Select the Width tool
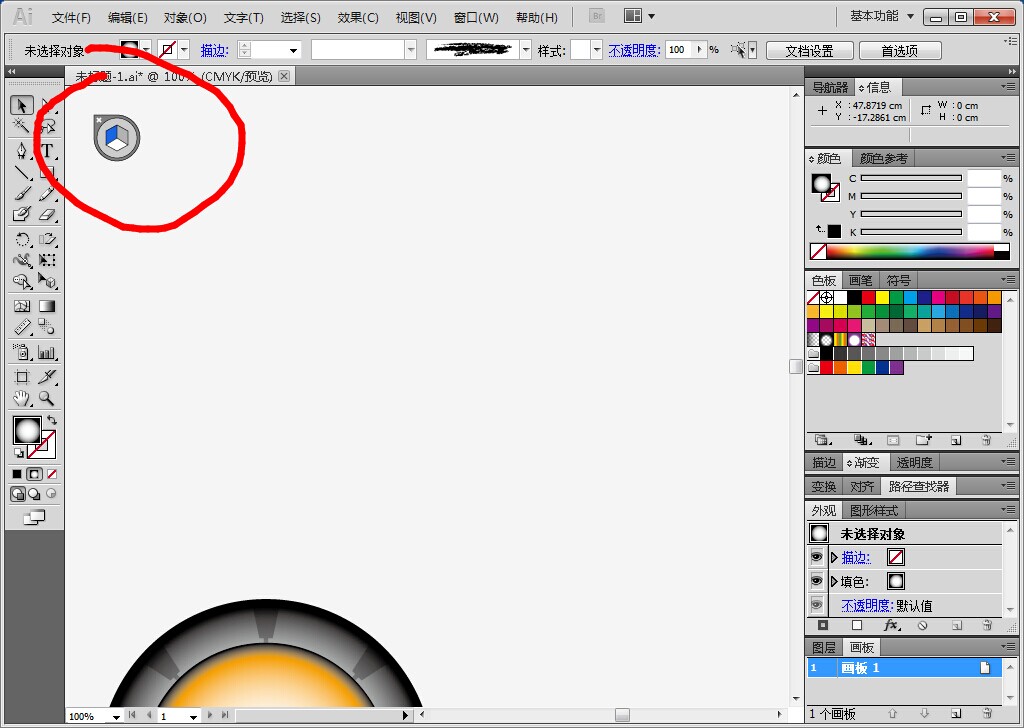This screenshot has width=1024, height=728. click(22, 261)
